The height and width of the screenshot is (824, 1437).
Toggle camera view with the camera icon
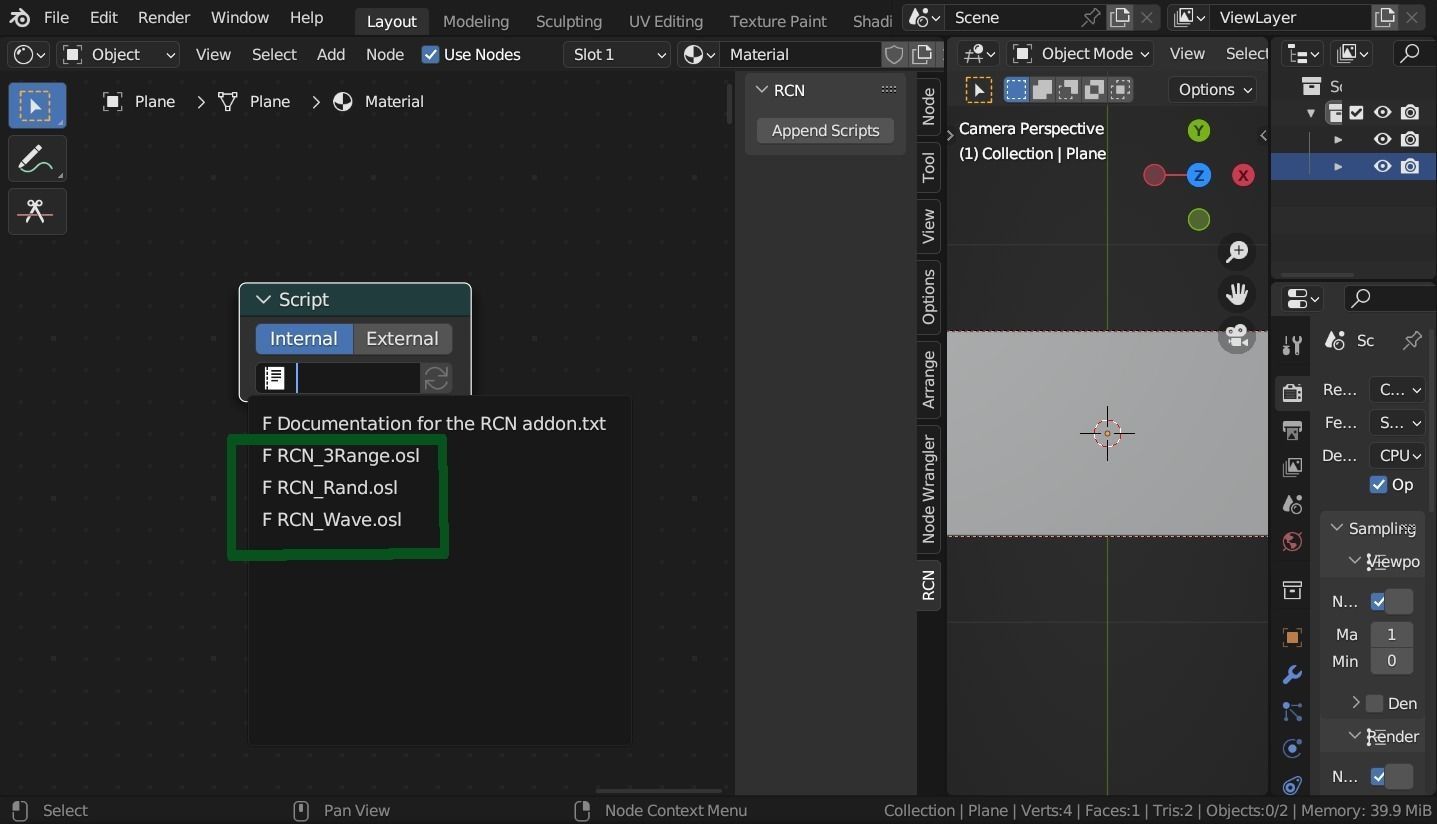click(1238, 337)
